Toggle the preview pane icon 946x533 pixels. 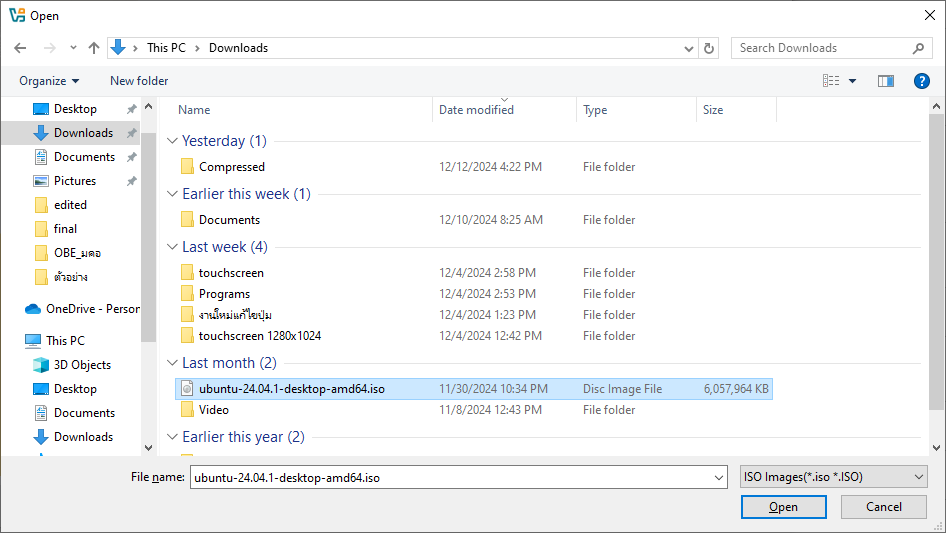[x=885, y=81]
